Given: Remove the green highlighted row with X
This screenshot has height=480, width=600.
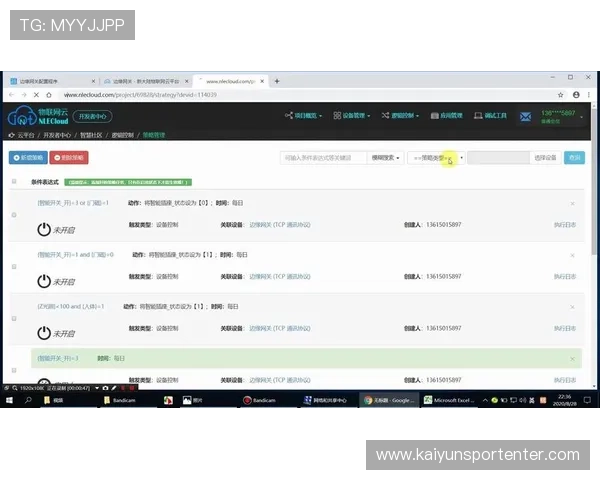Looking at the screenshot, I should pos(572,359).
